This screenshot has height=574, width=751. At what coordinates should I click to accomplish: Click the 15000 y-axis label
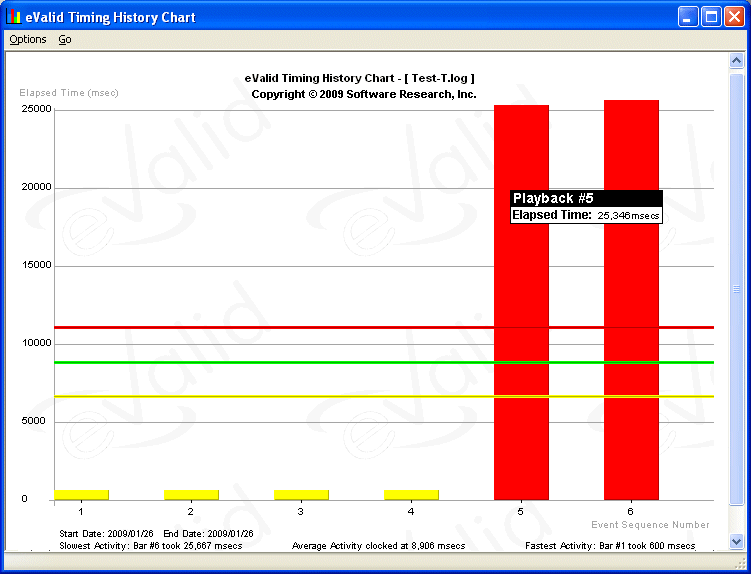(36, 265)
